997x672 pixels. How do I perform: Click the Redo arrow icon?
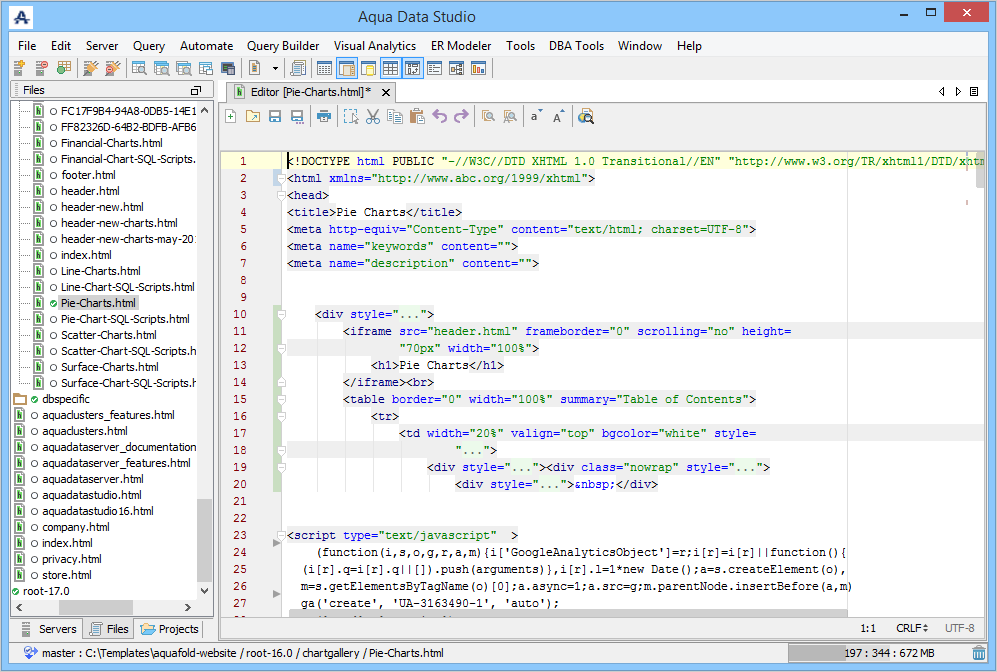461,117
